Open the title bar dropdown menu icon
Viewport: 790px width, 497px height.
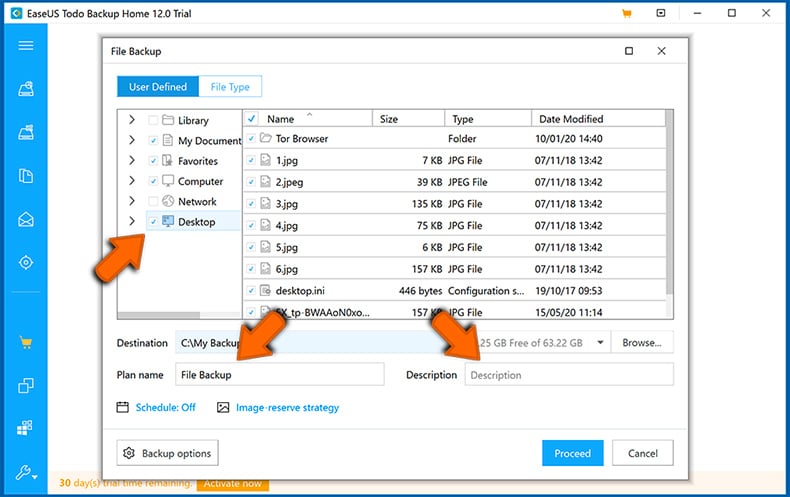(x=661, y=13)
